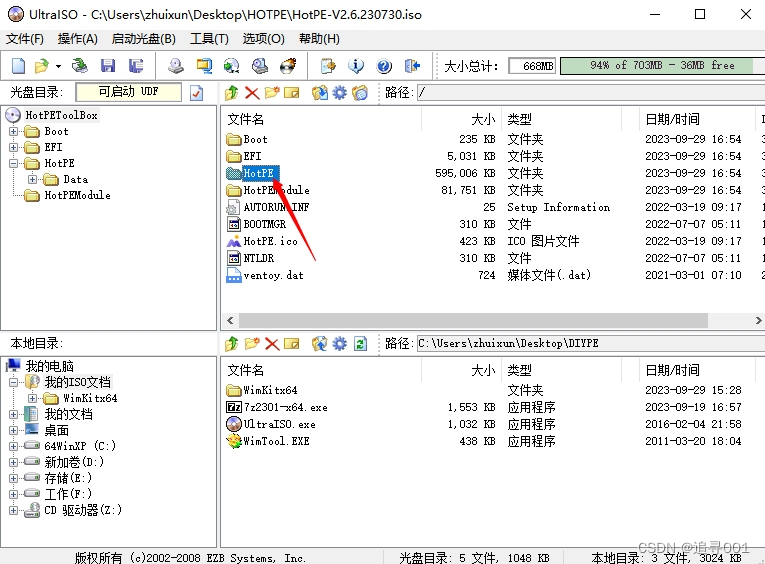Open the ISO properties info icon
Viewport: 765px width, 564px height.
point(356,65)
